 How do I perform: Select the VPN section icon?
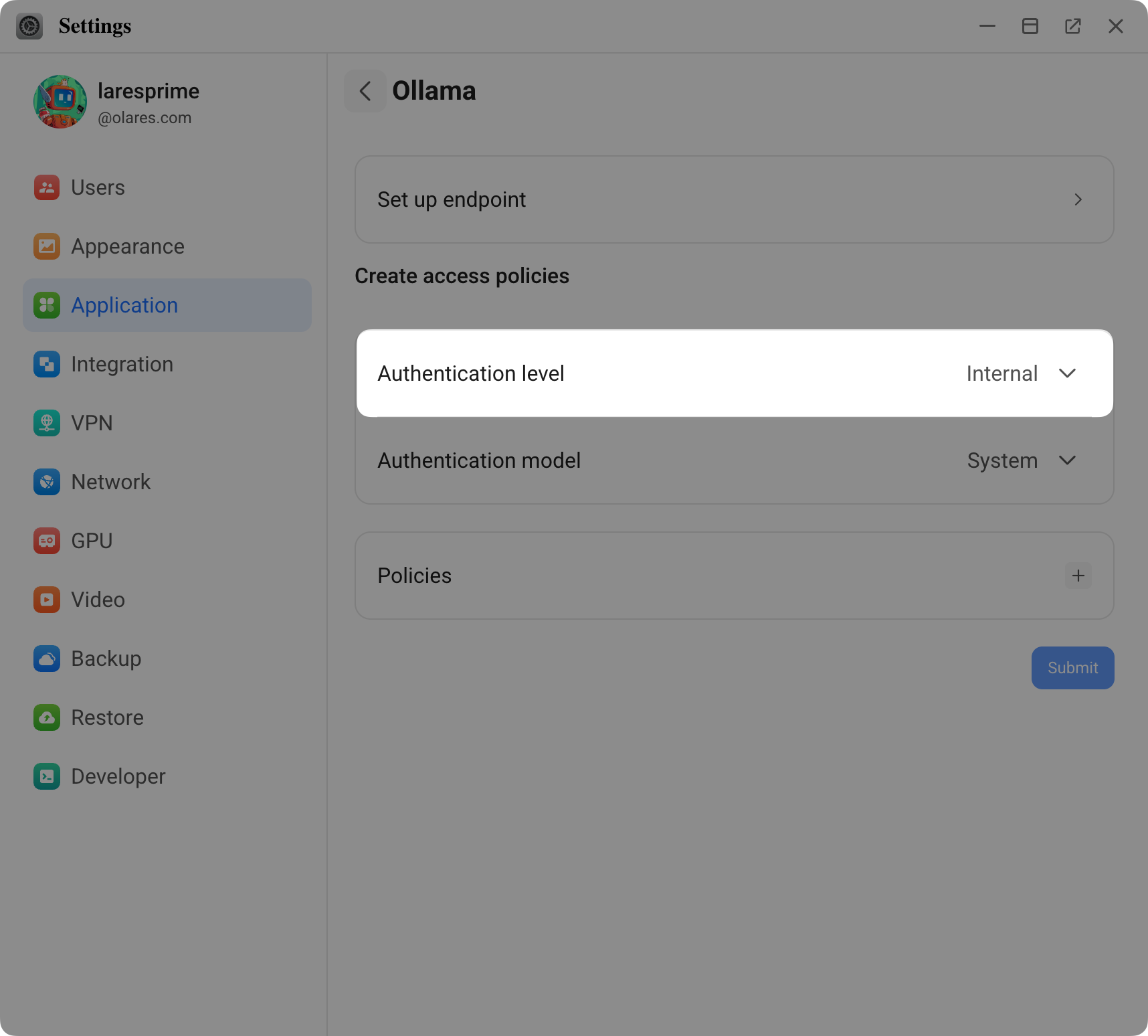point(46,423)
